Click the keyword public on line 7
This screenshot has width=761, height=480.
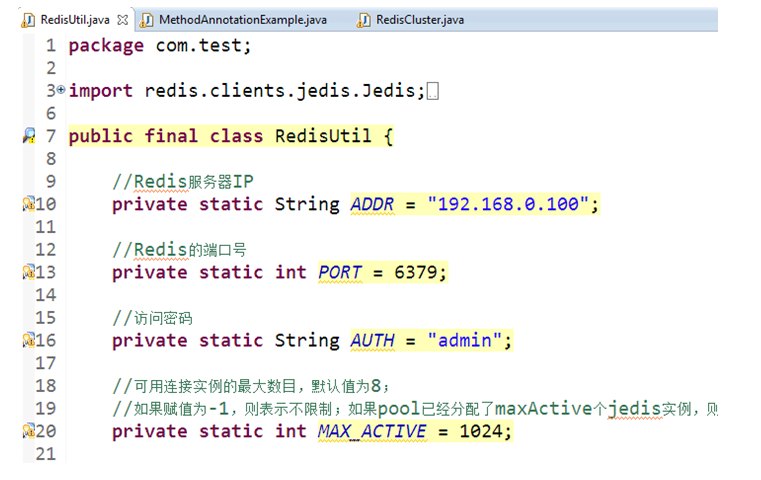click(100, 136)
